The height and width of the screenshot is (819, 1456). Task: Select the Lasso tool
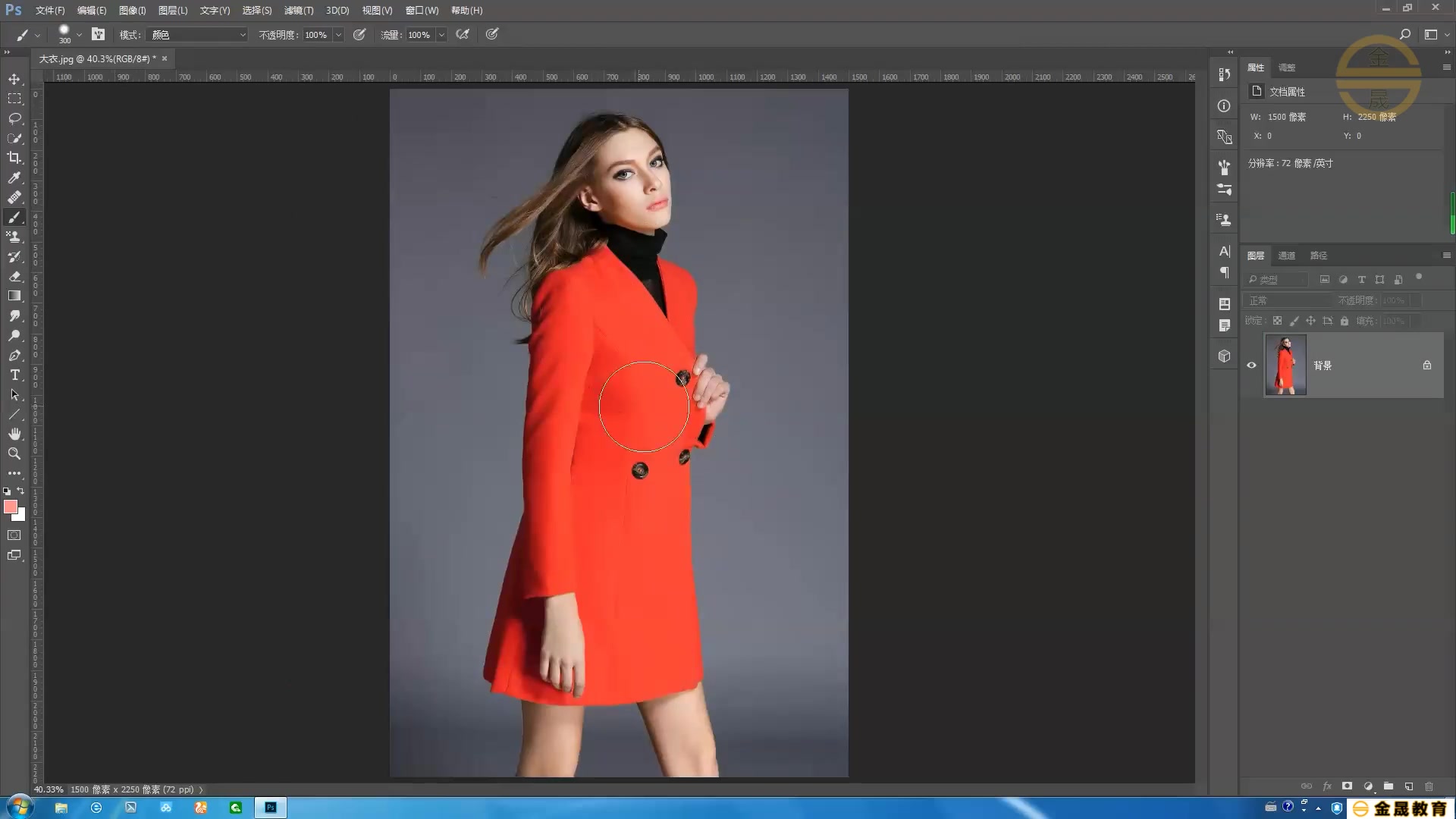(14, 118)
